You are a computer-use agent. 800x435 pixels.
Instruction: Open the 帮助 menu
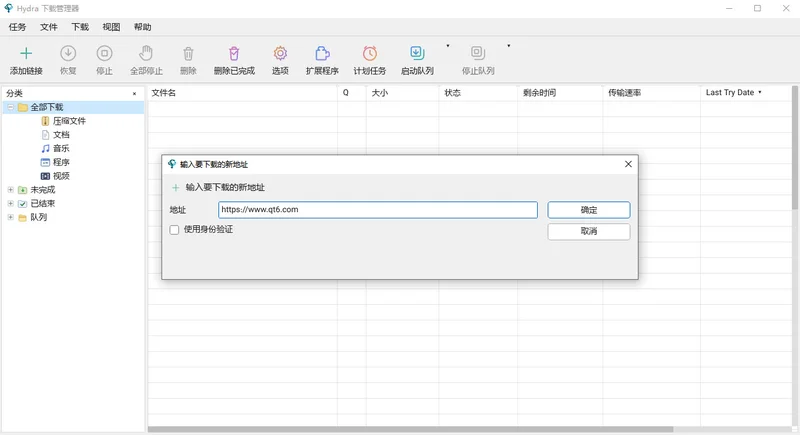click(x=142, y=27)
